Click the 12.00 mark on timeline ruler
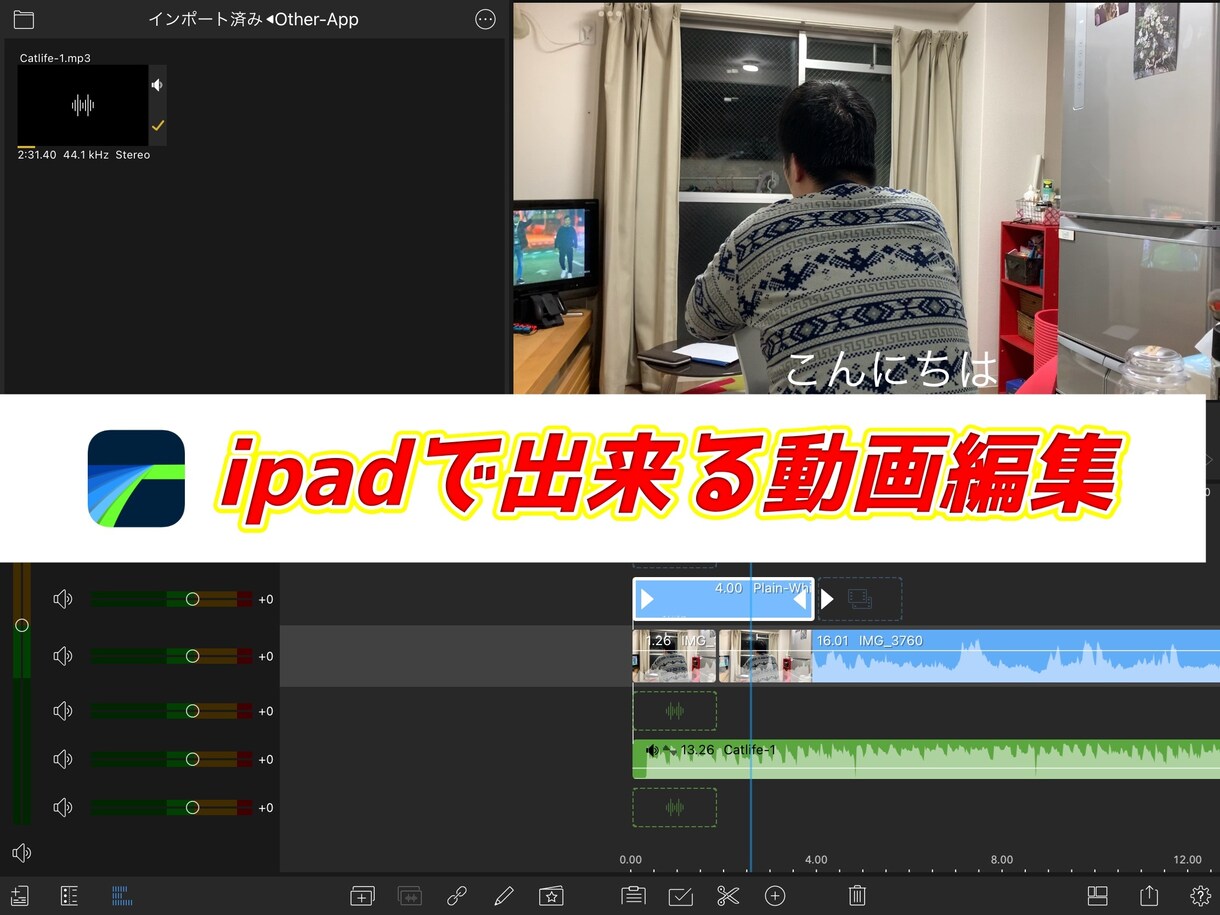1220x915 pixels. 1187,860
